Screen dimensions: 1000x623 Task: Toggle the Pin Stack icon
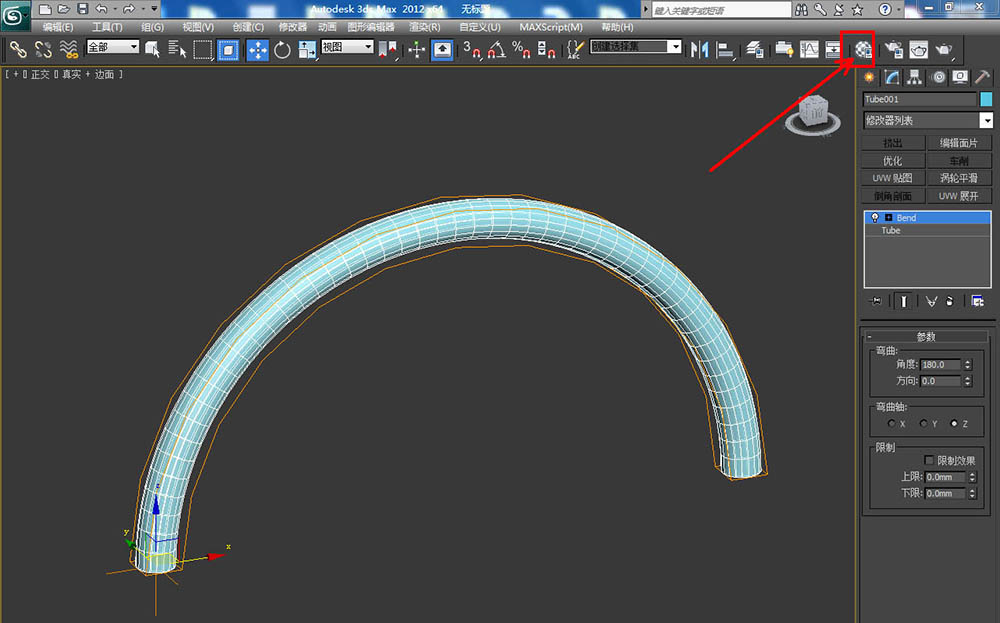(x=877, y=300)
